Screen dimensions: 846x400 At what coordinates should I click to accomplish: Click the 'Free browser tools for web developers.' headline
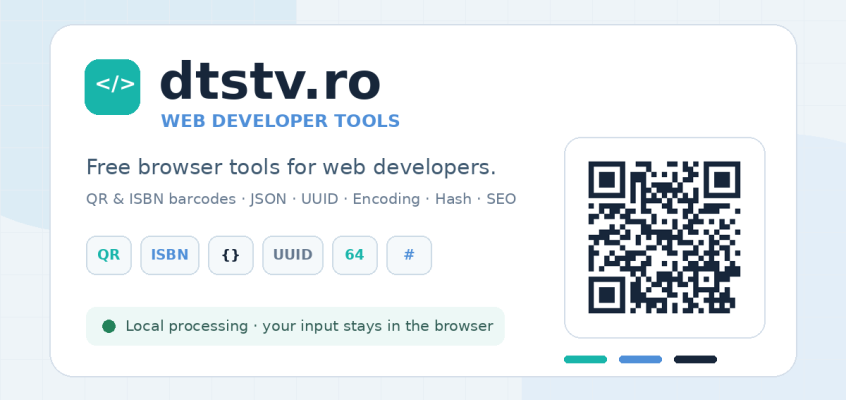point(291,167)
